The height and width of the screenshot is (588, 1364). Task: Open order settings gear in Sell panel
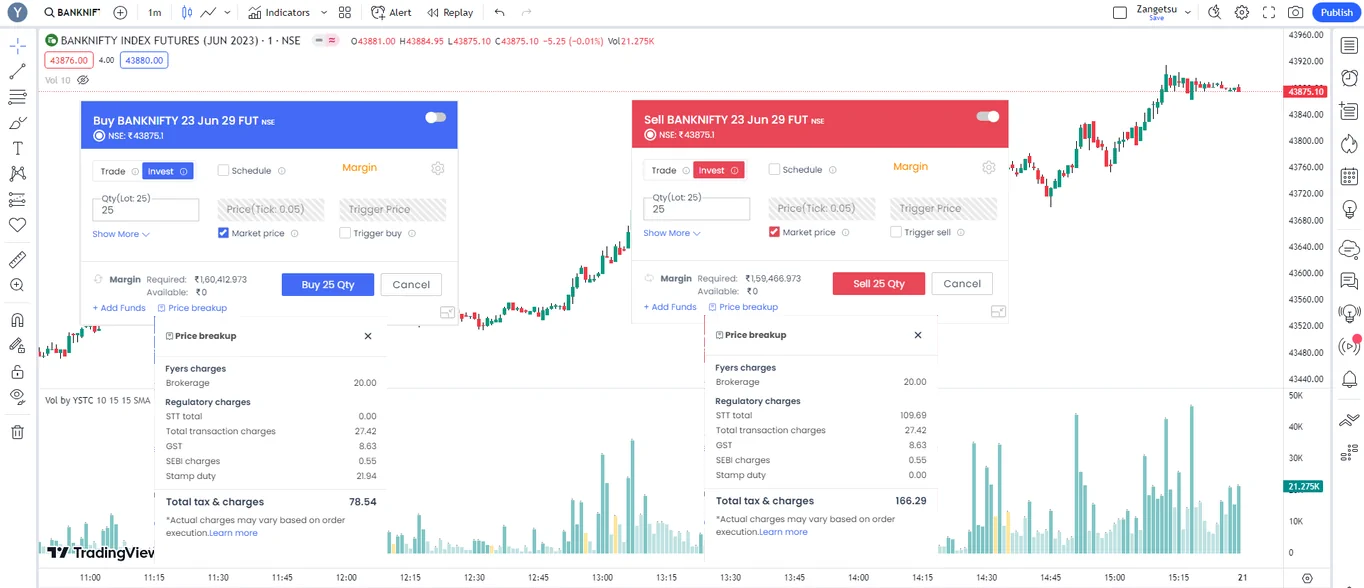(x=989, y=167)
